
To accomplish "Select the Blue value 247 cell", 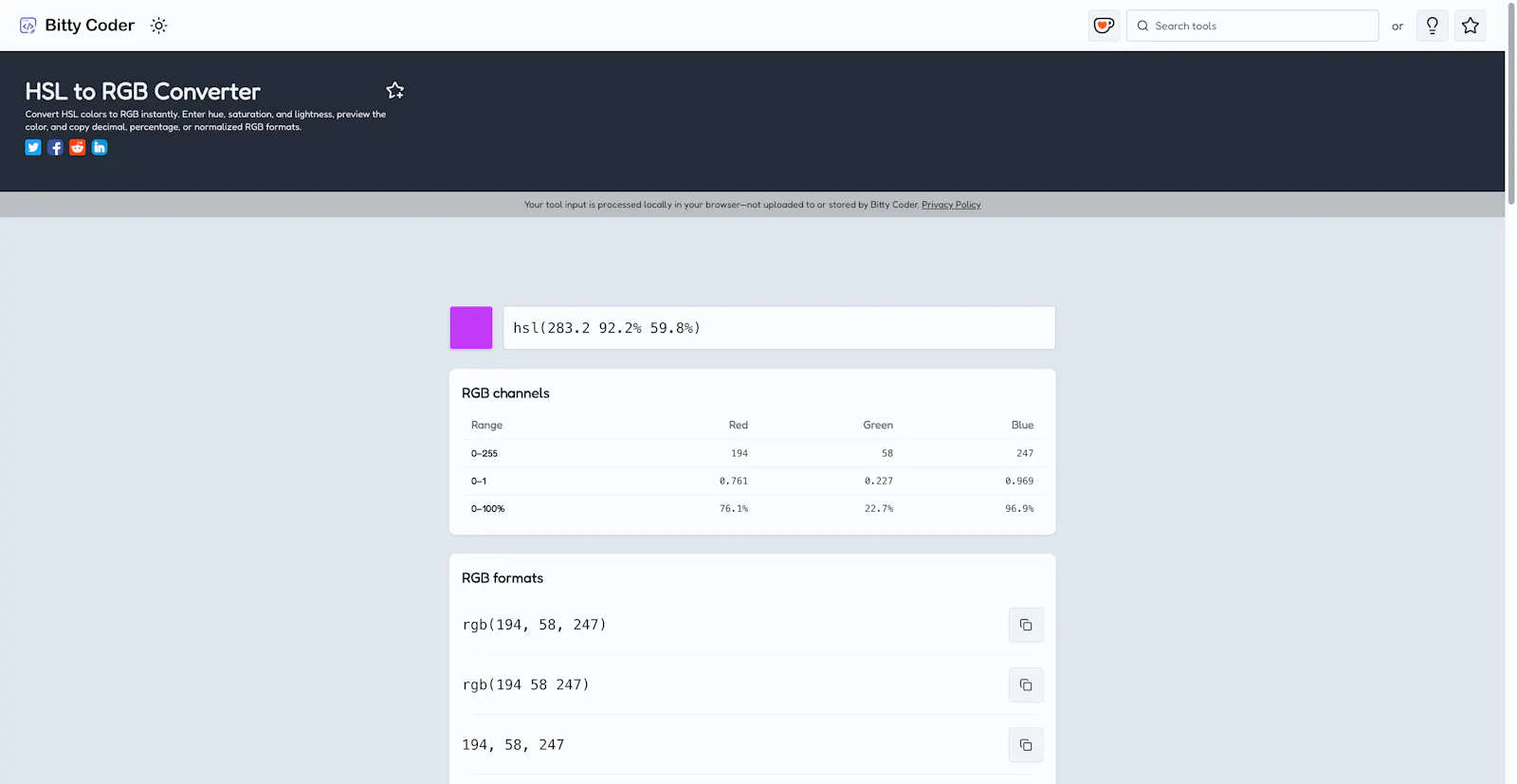I will 1025,453.
